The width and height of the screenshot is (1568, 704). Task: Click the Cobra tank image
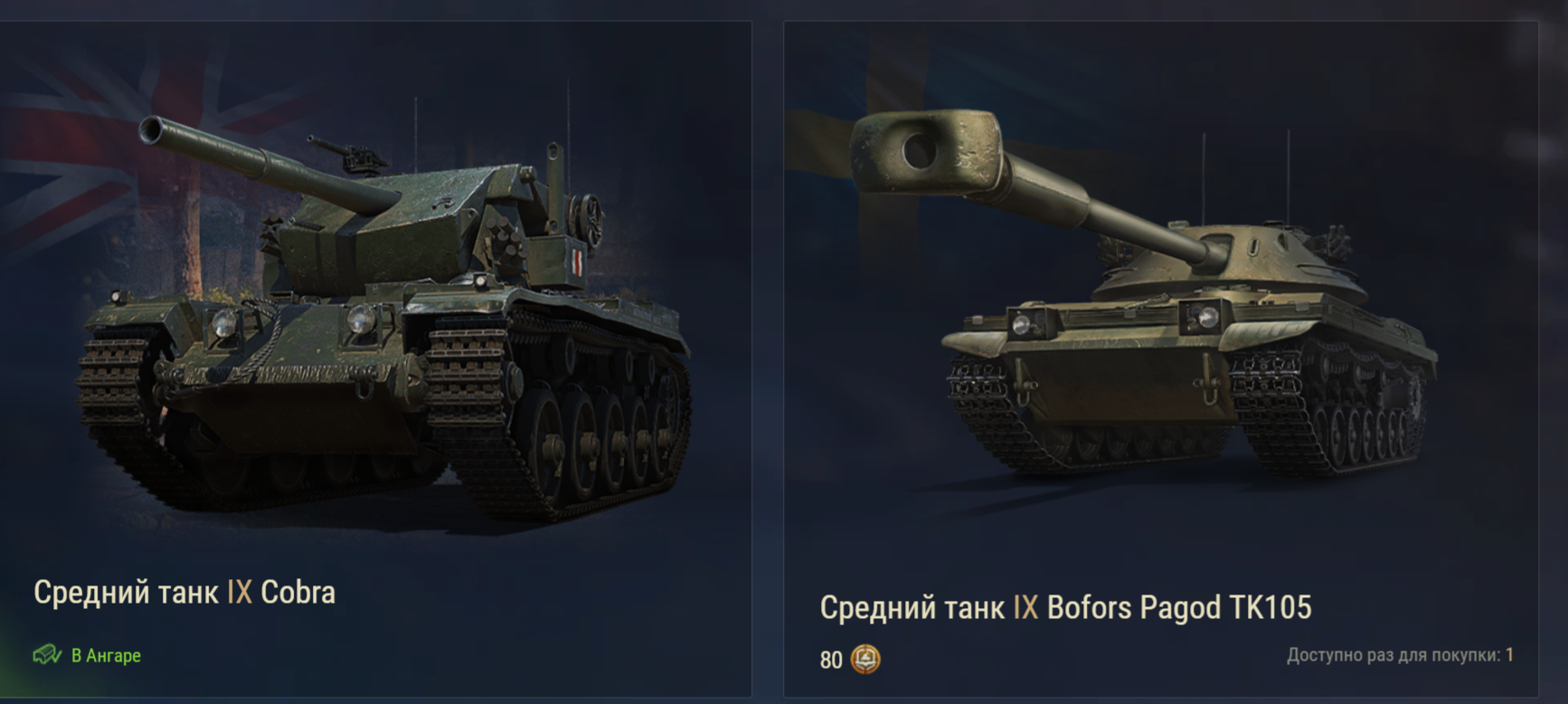point(384,317)
